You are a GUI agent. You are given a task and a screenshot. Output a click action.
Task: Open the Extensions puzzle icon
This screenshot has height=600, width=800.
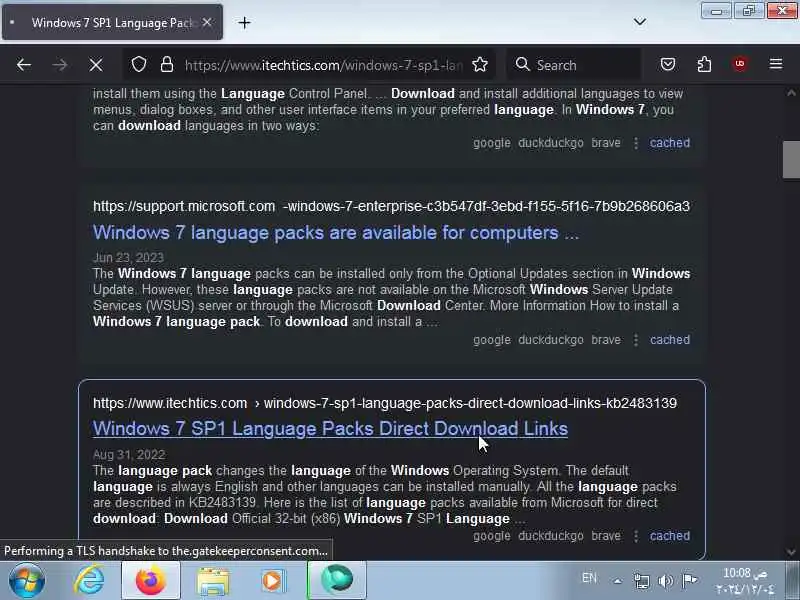[704, 64]
